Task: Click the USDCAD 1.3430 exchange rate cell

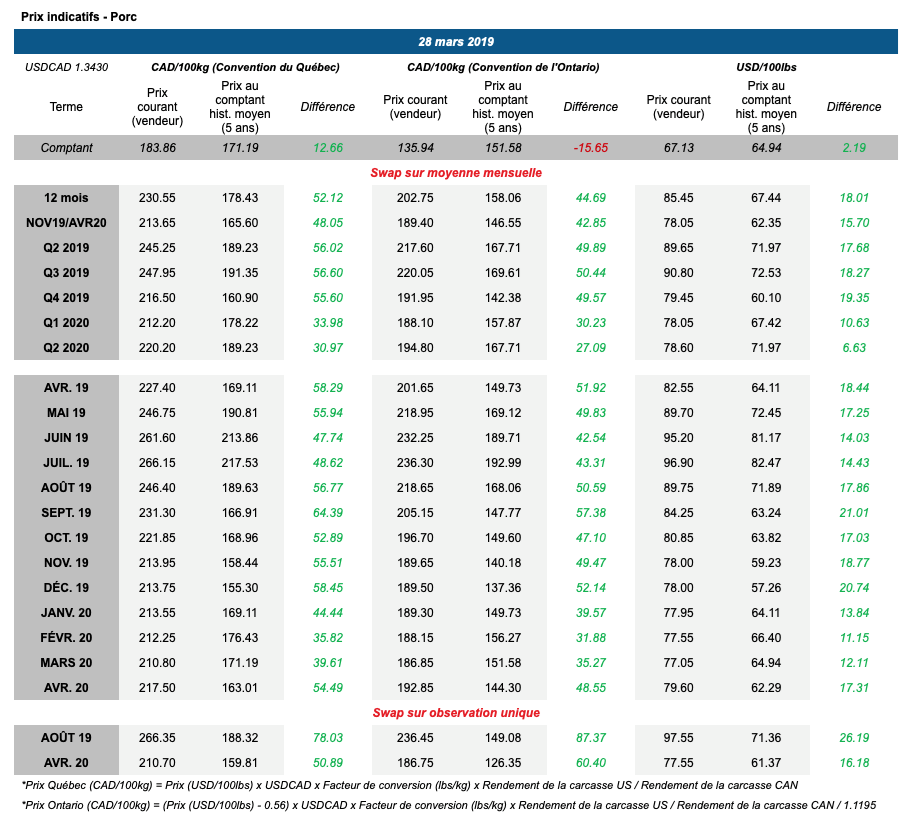Action: (x=66, y=67)
